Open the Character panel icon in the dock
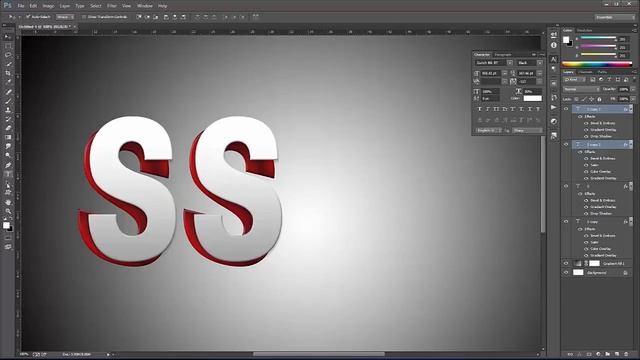This screenshot has width=640, height=360. [553, 60]
